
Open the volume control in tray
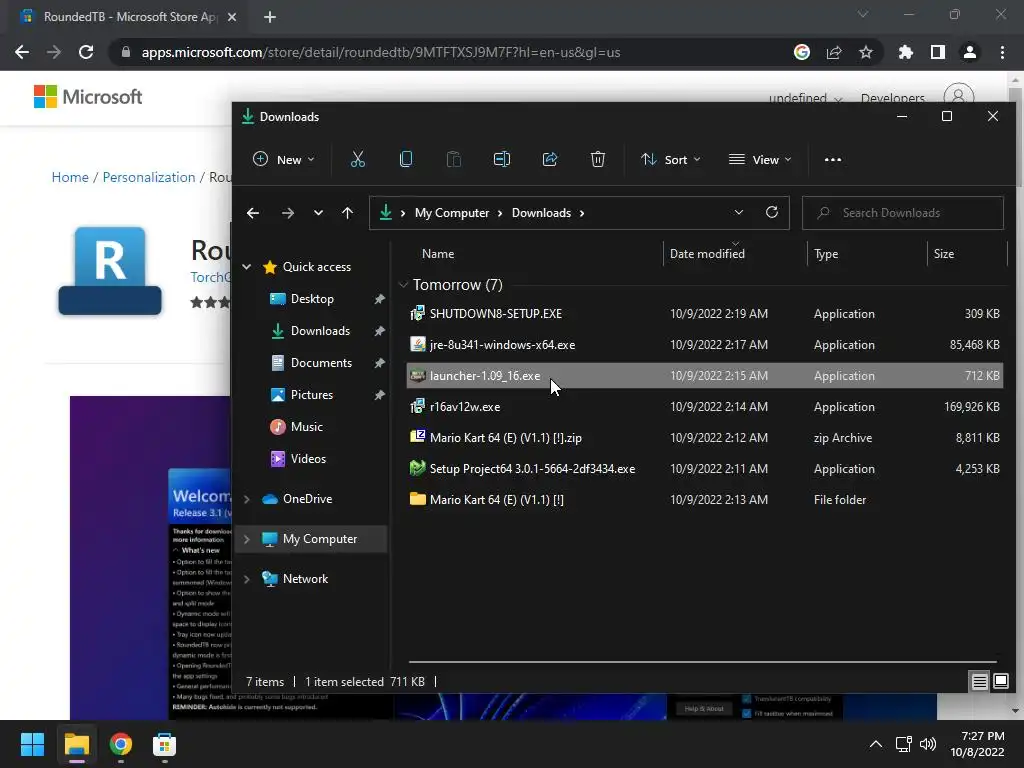click(x=928, y=744)
